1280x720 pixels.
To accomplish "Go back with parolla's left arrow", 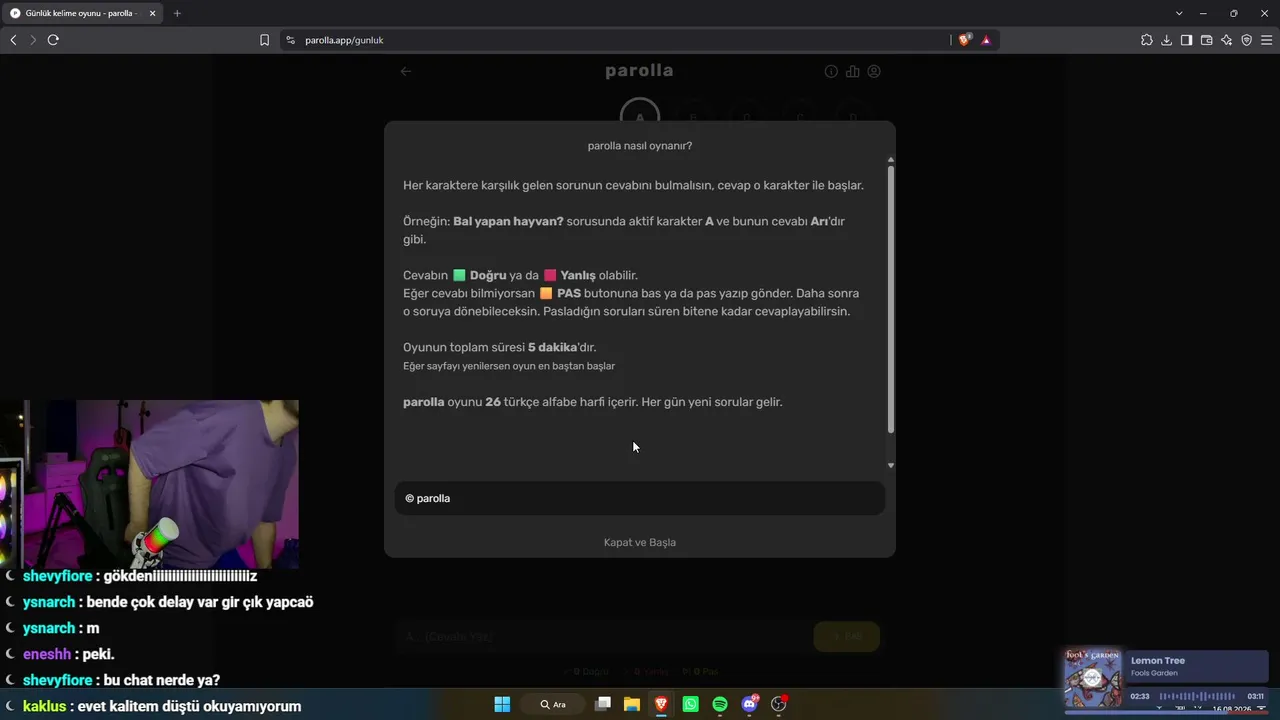I will point(406,71).
